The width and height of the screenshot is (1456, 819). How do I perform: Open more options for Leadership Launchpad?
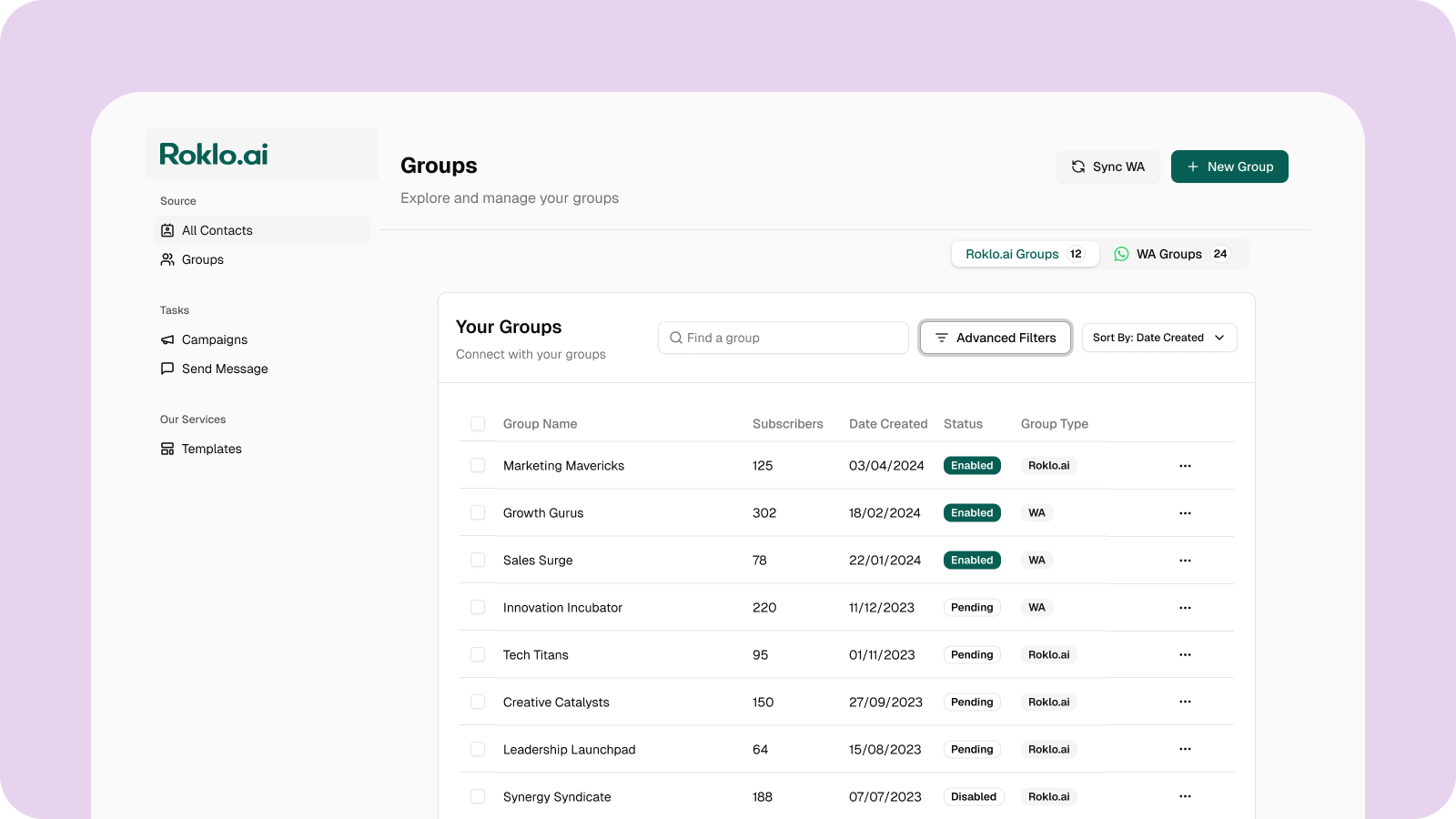click(1185, 749)
